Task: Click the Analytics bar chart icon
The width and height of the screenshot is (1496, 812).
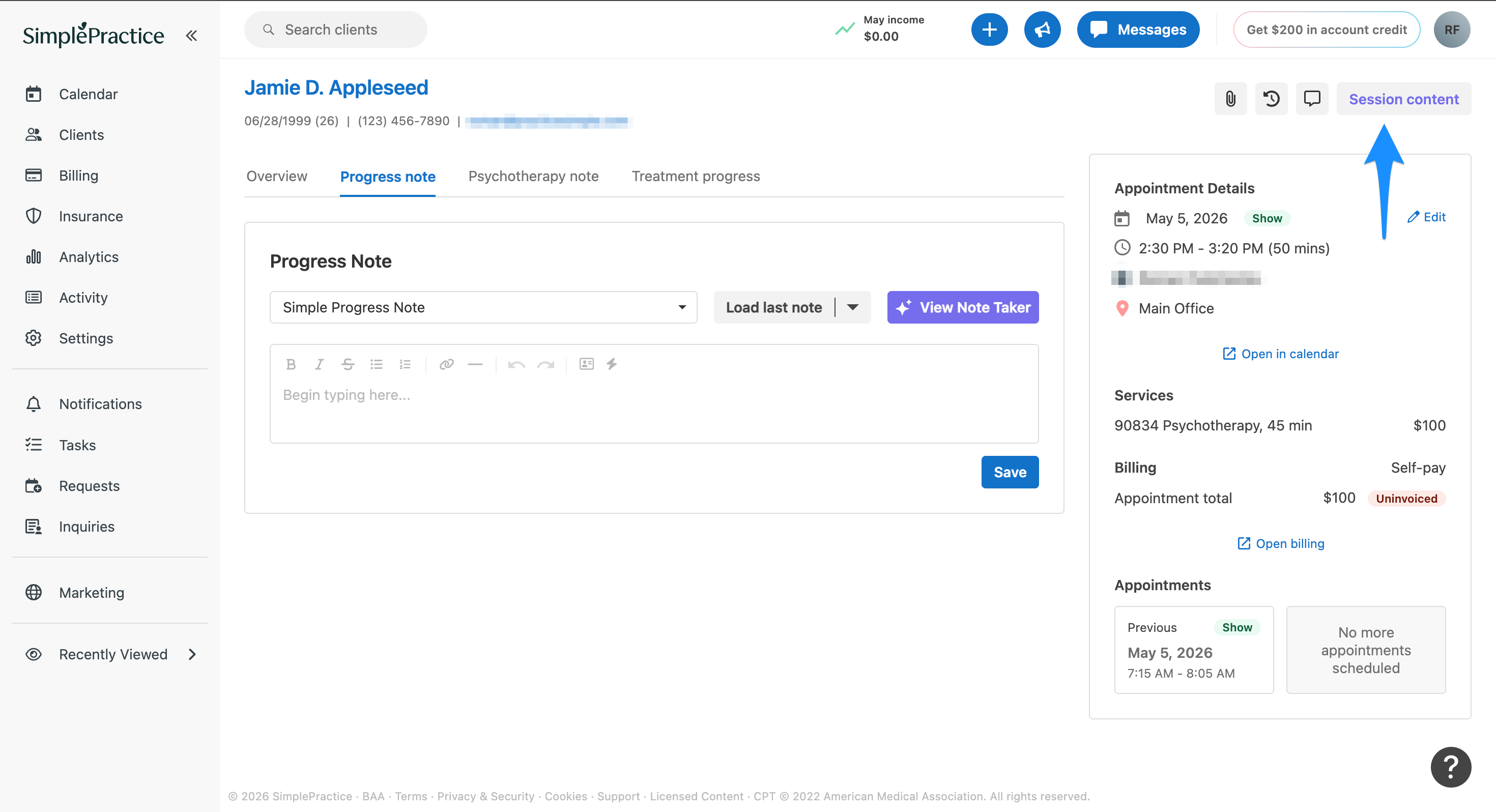Action: coord(34,257)
